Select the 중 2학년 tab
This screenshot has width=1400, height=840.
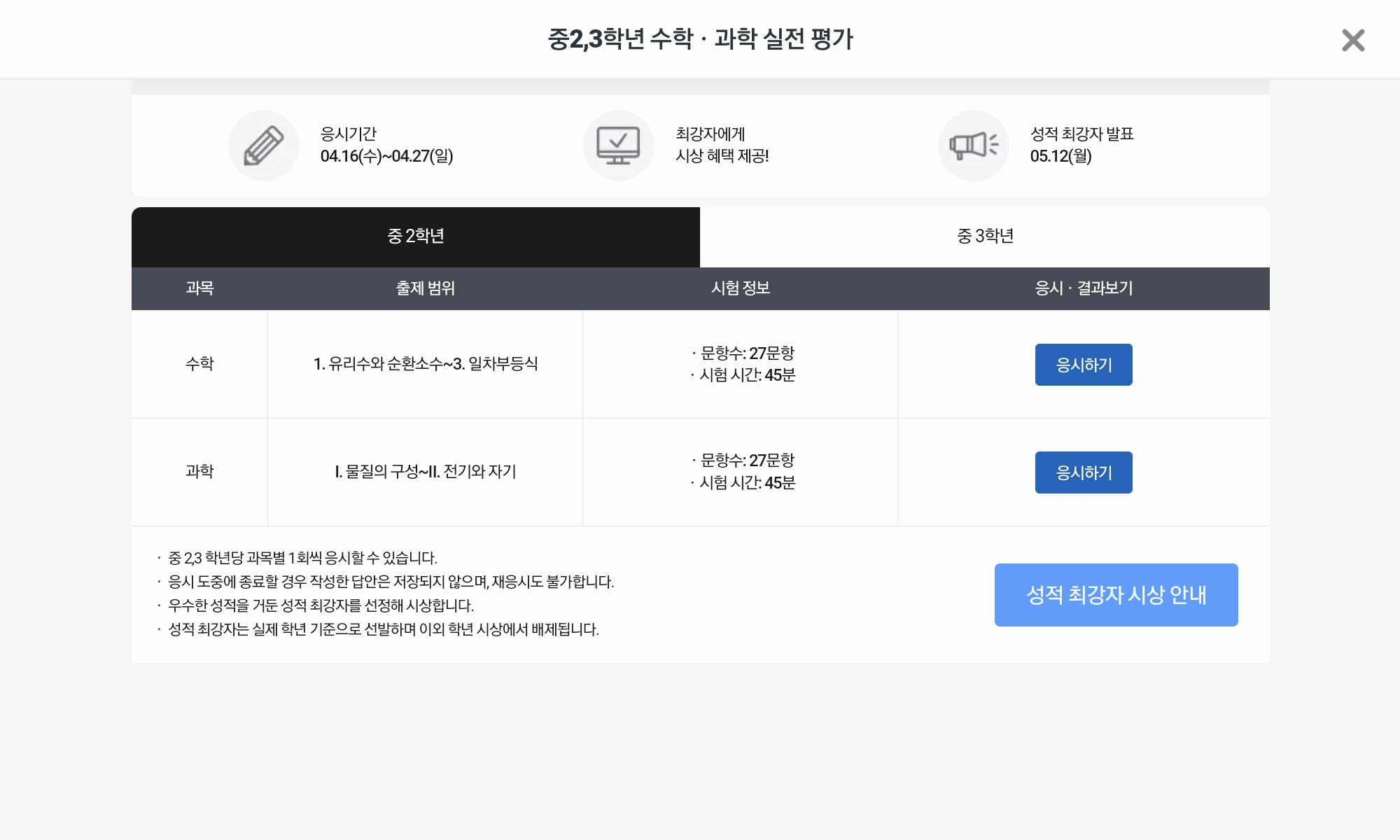click(x=416, y=237)
